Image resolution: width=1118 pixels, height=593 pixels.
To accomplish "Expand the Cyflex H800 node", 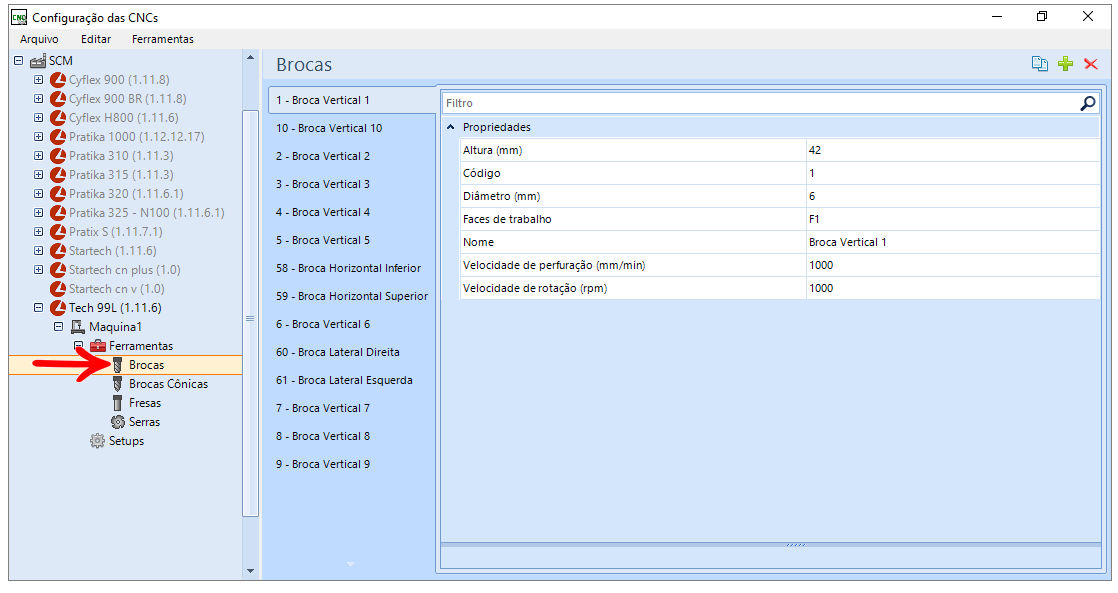I will click(39, 118).
